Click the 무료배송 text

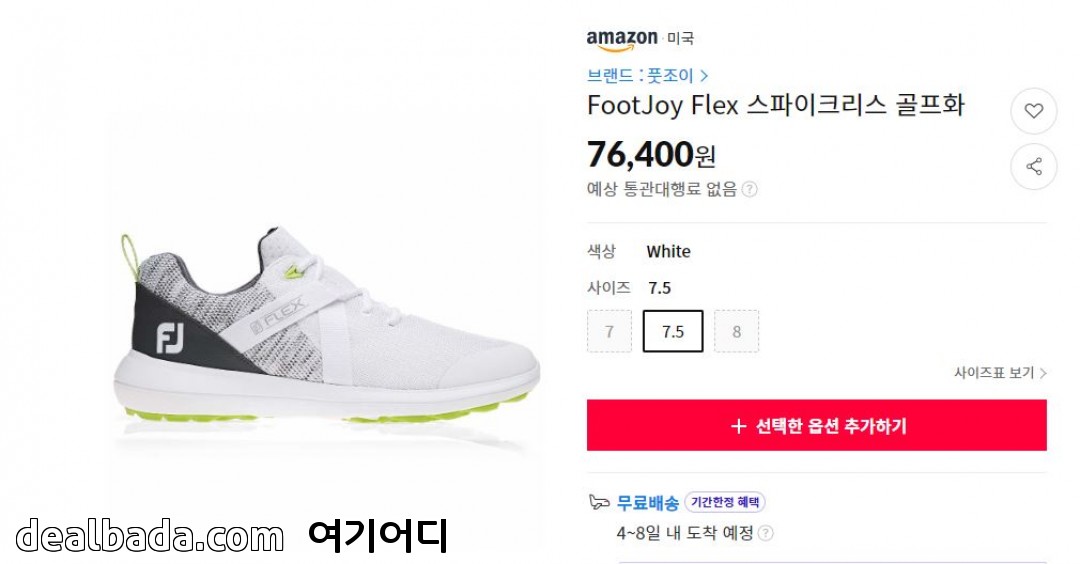pyautogui.click(x=648, y=502)
